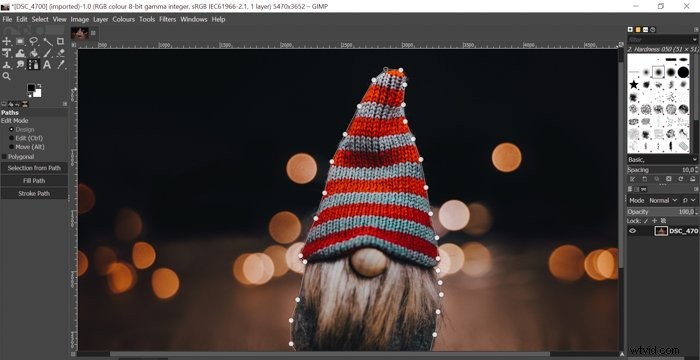700x360 pixels.
Task: Click the Fill Path button
Action: 34,181
